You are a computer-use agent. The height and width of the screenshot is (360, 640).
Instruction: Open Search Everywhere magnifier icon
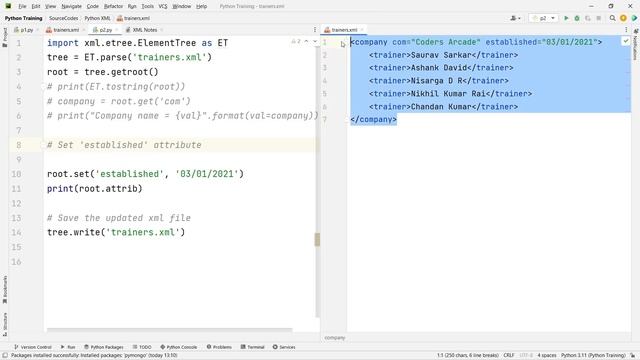pyautogui.click(x=612, y=18)
